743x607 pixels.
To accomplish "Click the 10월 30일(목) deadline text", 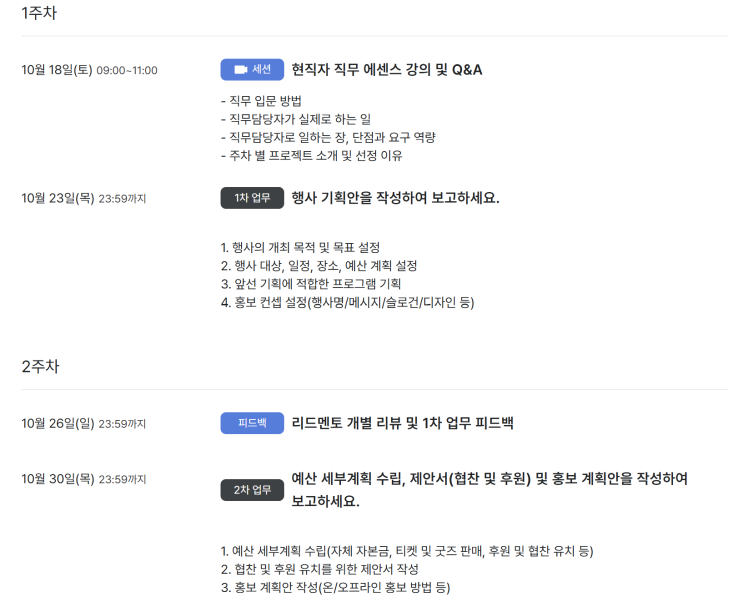I will click(x=83, y=479).
